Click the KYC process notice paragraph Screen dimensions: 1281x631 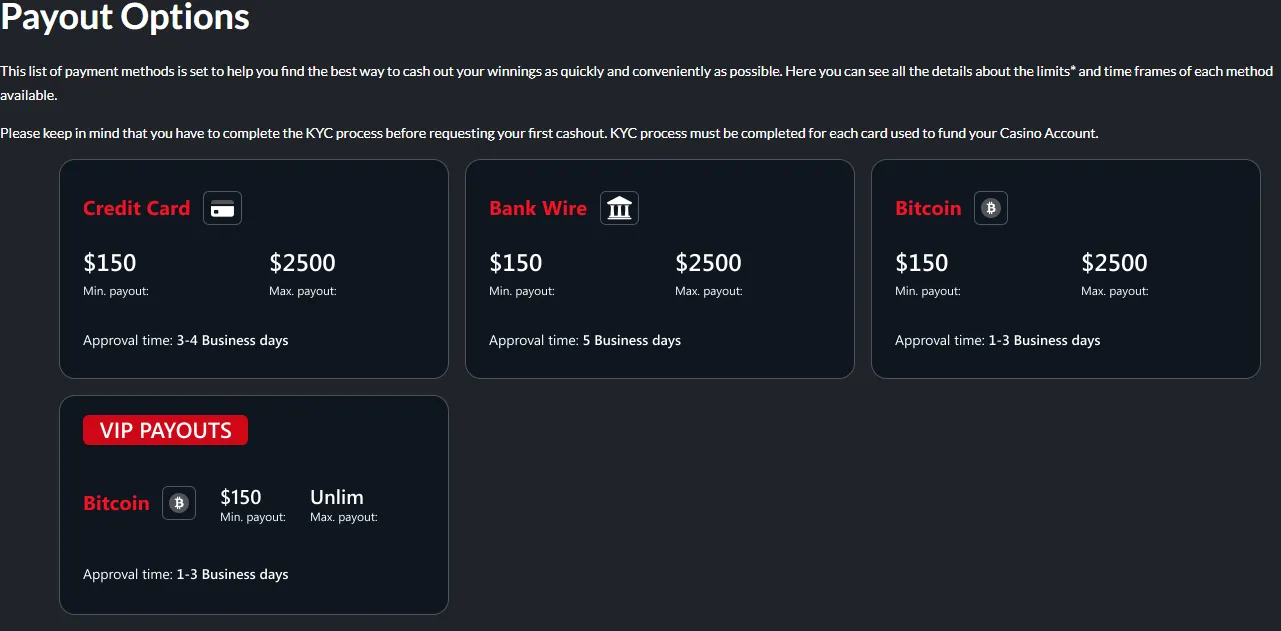click(549, 133)
